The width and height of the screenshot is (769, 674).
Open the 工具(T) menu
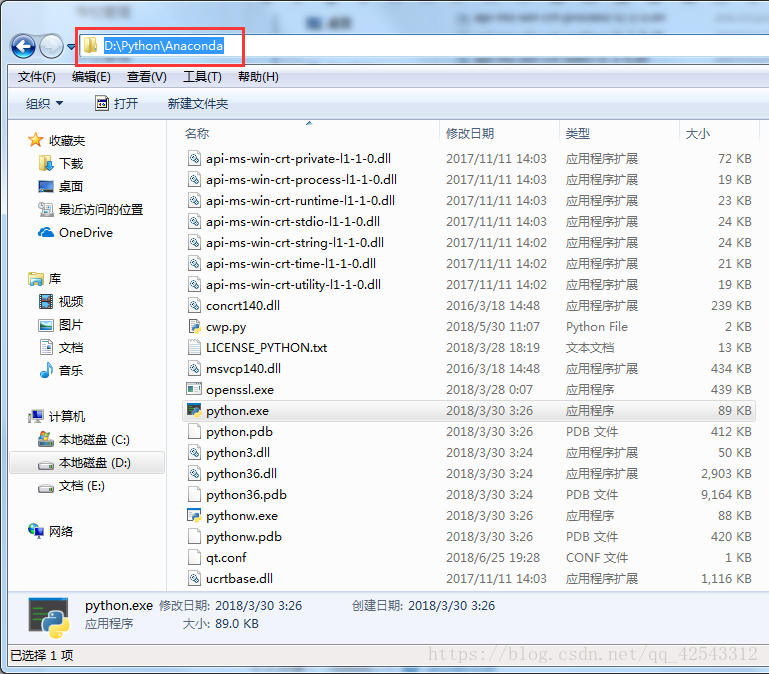pos(202,77)
